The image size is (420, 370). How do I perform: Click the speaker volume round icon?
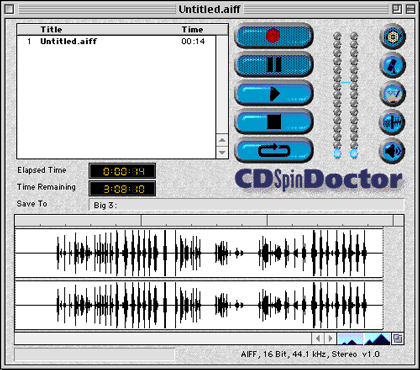393,151
